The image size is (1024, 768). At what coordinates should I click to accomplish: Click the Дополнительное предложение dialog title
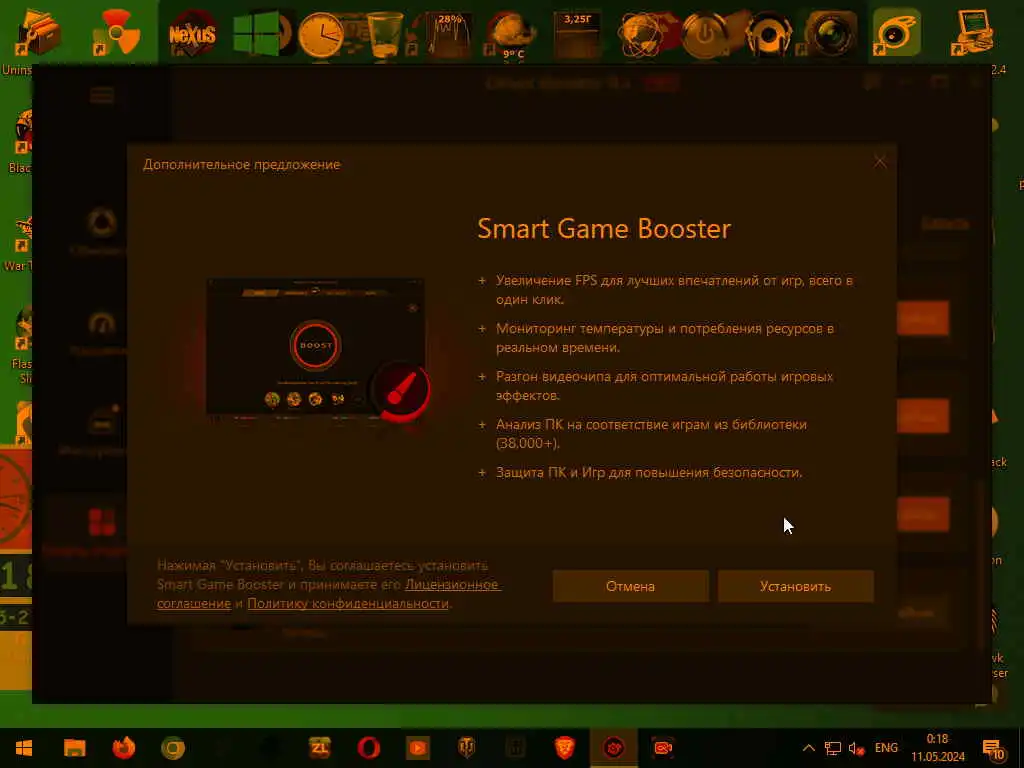click(x=242, y=165)
